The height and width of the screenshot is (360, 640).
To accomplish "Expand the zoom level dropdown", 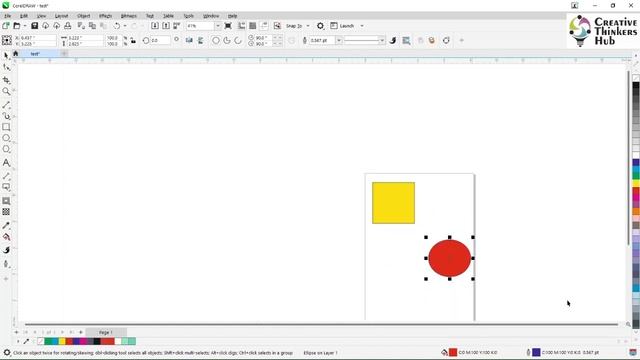I will point(218,26).
